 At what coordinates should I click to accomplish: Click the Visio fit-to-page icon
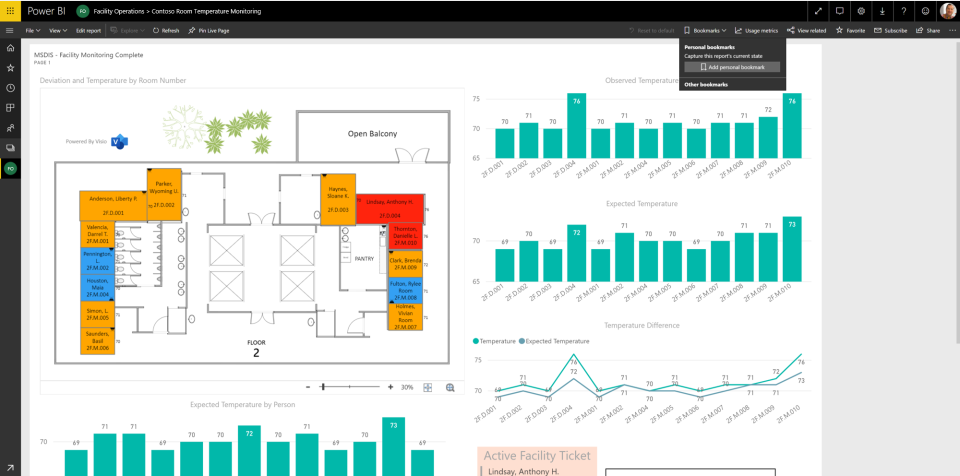click(428, 387)
